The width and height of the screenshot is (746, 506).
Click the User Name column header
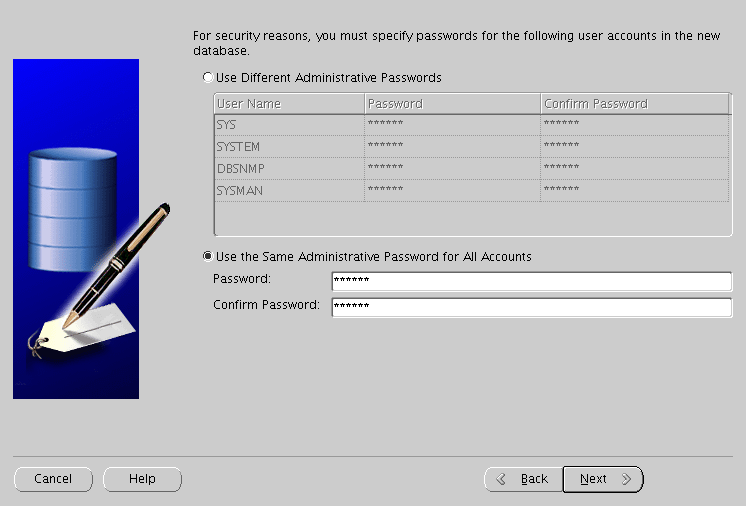[x=289, y=104]
